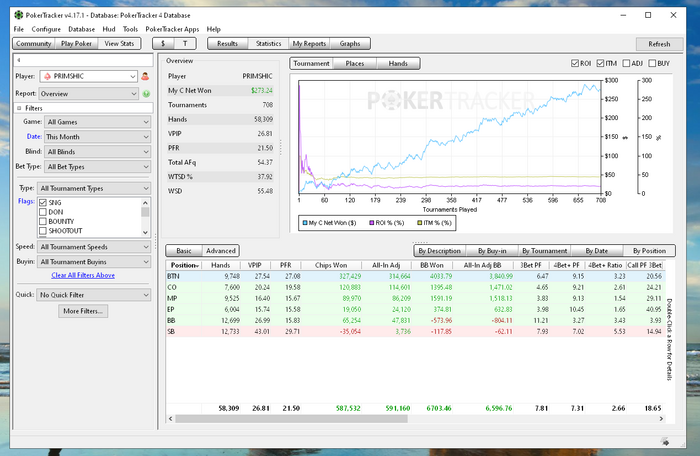Switch to the Play Poker tab
The height and width of the screenshot is (456, 700).
(x=76, y=43)
